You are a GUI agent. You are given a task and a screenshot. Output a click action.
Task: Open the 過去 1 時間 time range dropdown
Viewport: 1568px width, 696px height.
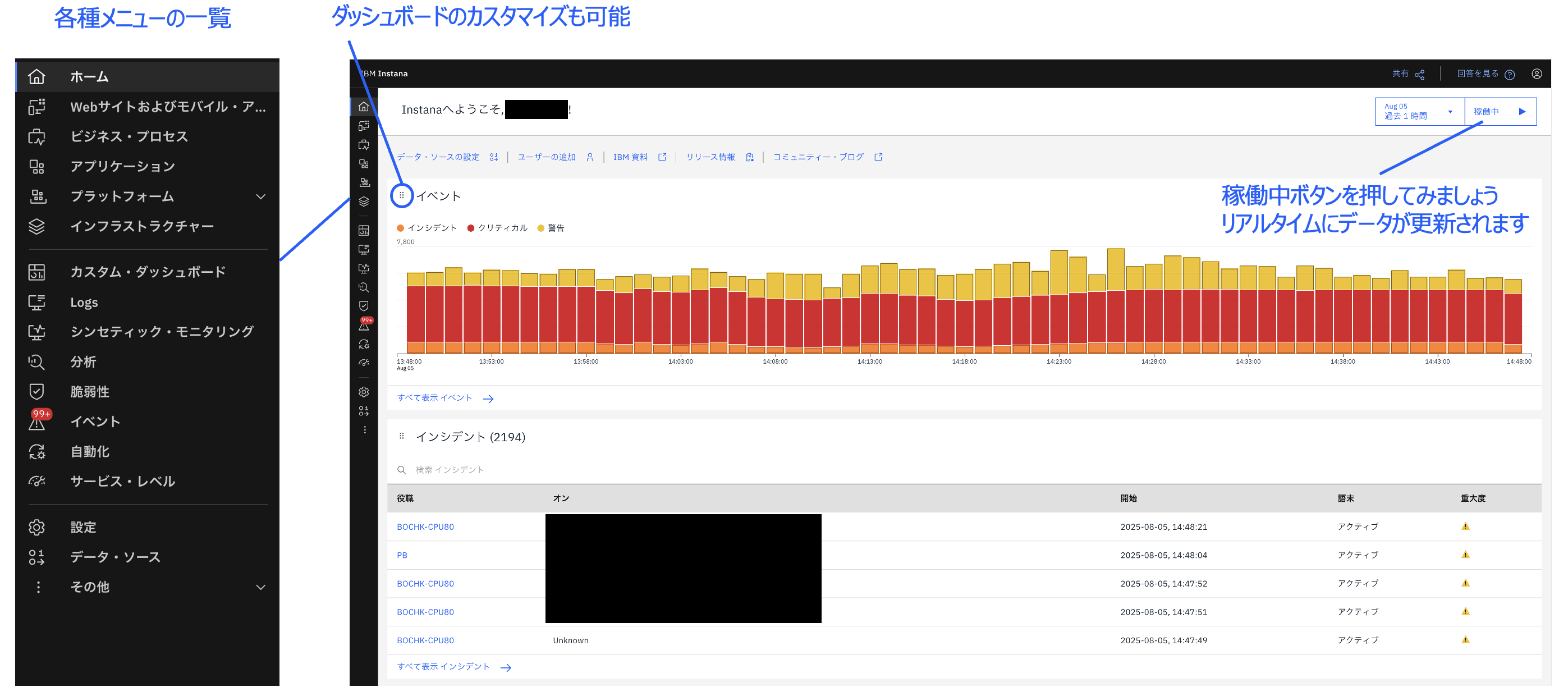click(x=1419, y=112)
